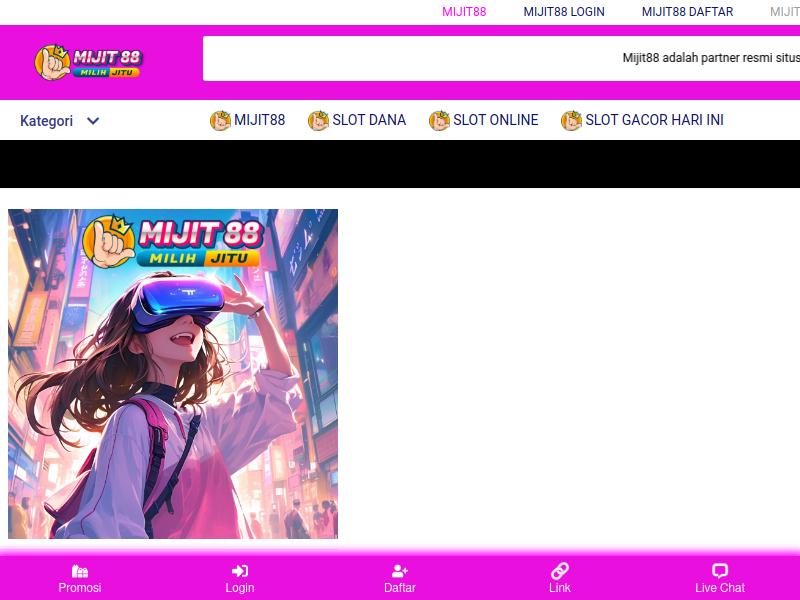
Task: Open Promosi from the bottom bar
Action: coord(80,588)
